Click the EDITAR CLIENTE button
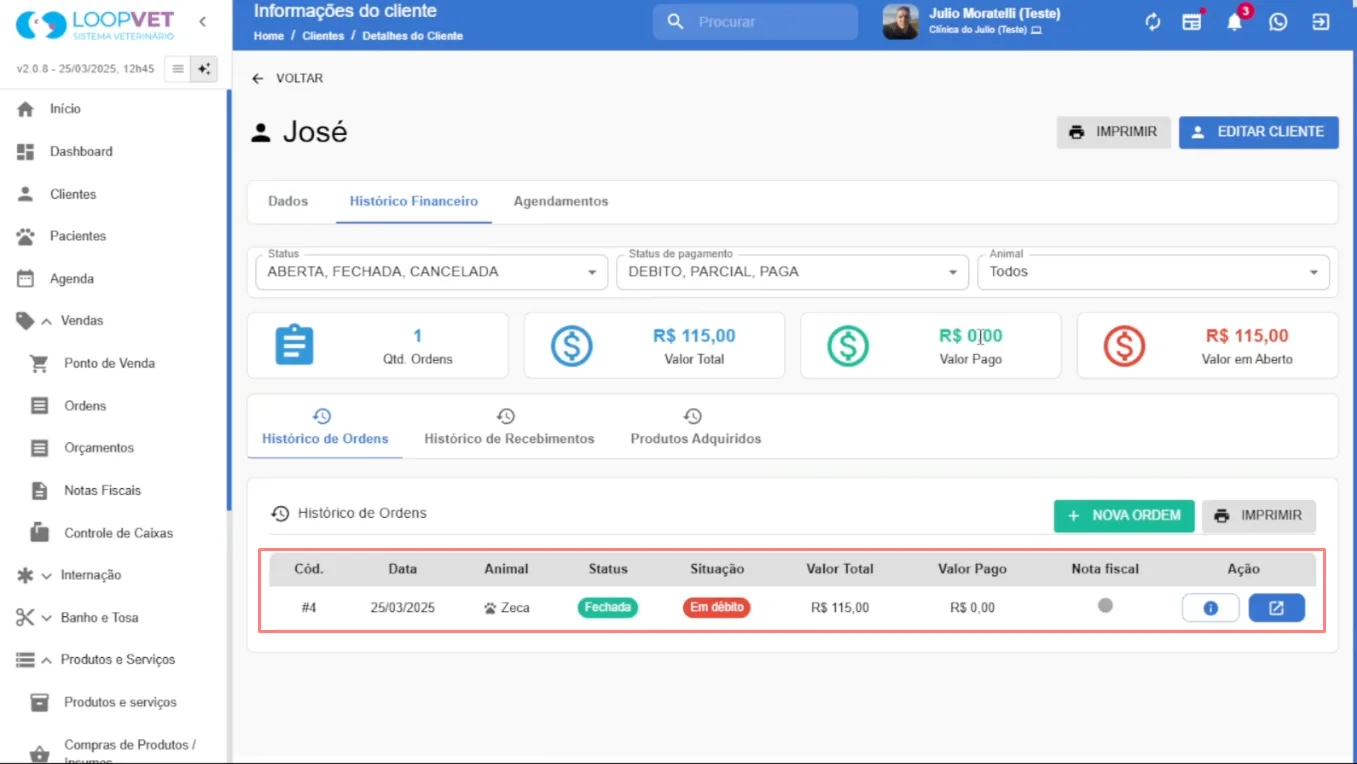This screenshot has width=1357, height=764. [x=1259, y=132]
